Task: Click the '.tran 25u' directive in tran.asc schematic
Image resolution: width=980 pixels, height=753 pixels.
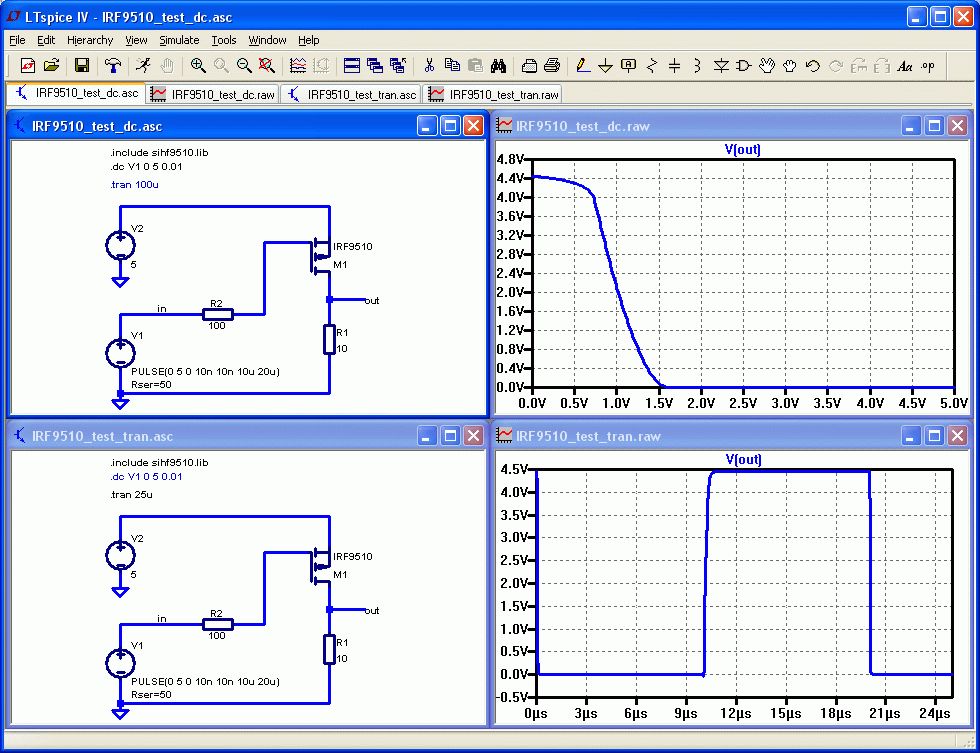Action: [x=131, y=494]
